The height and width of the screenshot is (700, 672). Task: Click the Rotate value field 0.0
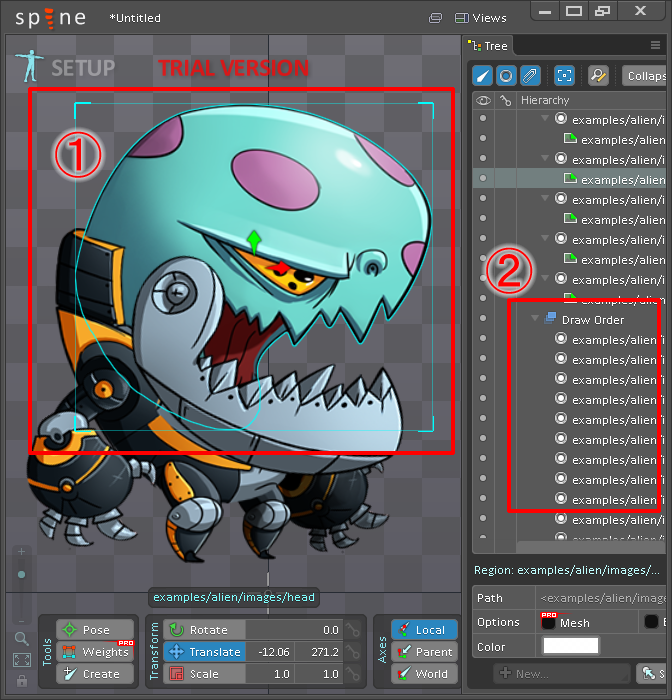294,629
